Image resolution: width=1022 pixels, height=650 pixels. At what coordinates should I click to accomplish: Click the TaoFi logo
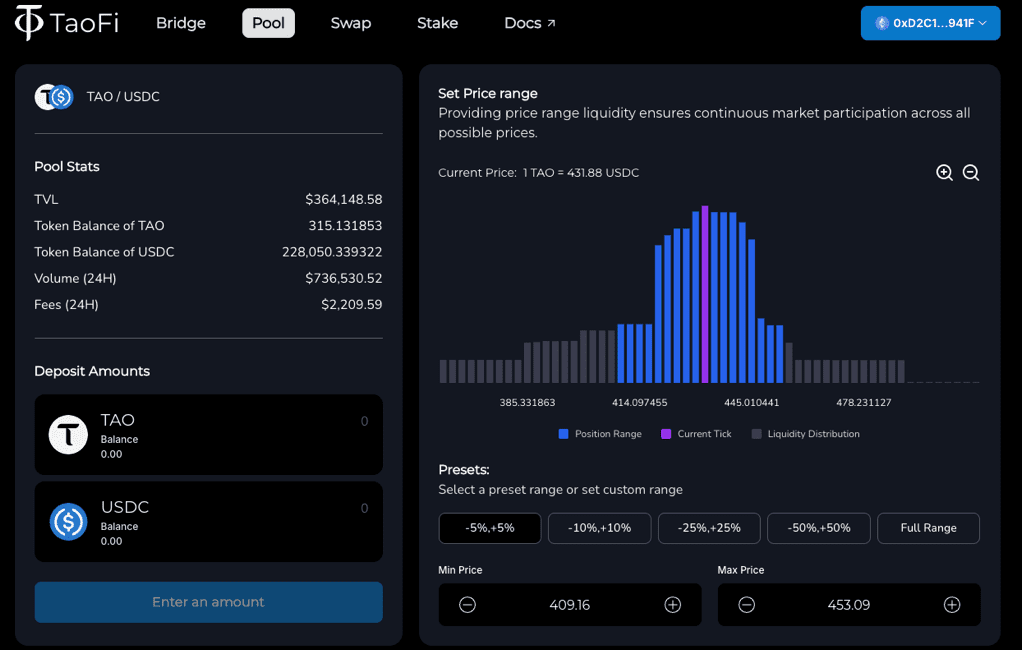(66, 23)
